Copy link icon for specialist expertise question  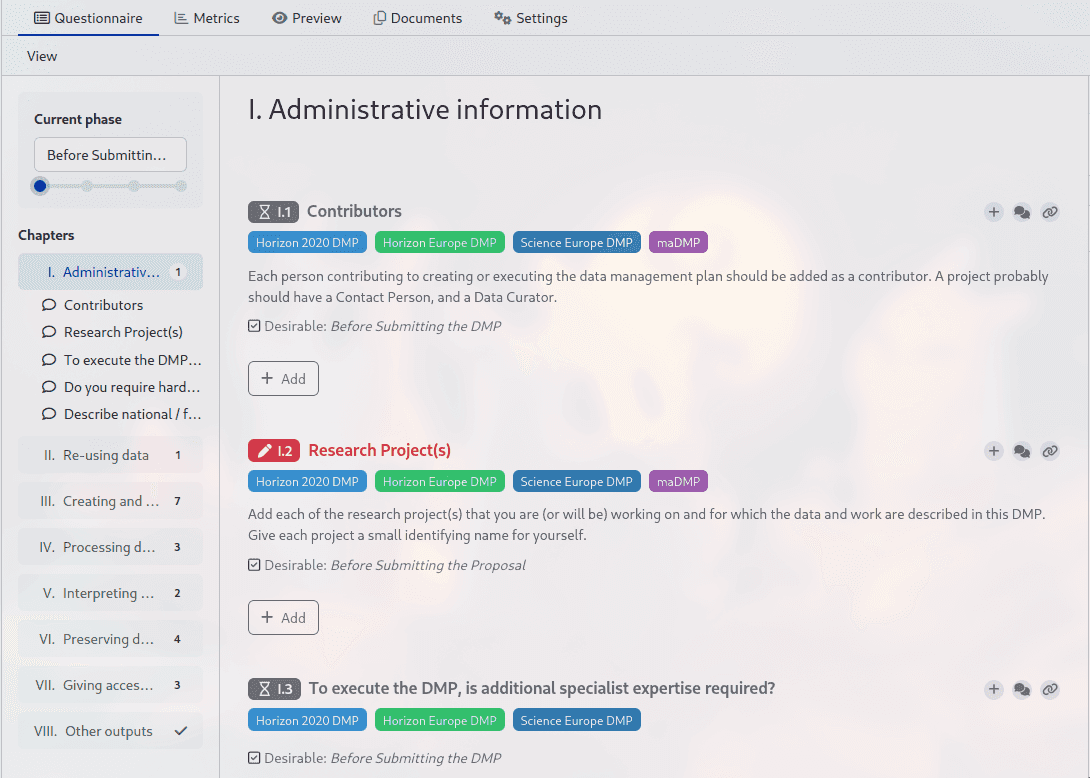point(1050,690)
